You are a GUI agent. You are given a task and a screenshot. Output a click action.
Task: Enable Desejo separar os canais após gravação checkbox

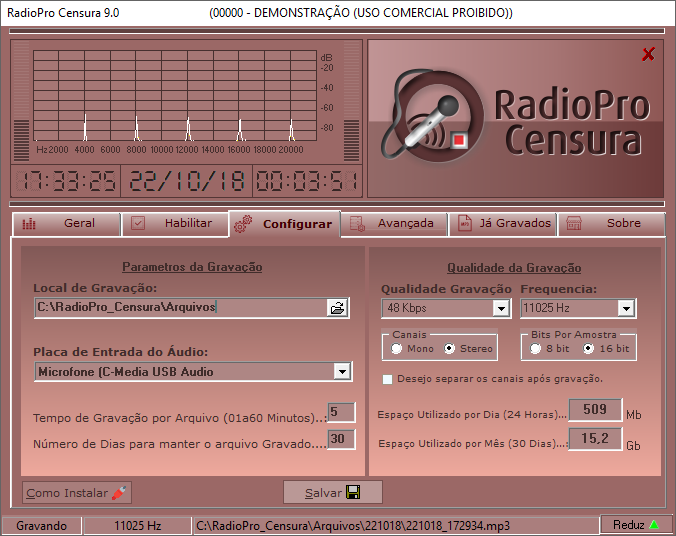click(388, 379)
